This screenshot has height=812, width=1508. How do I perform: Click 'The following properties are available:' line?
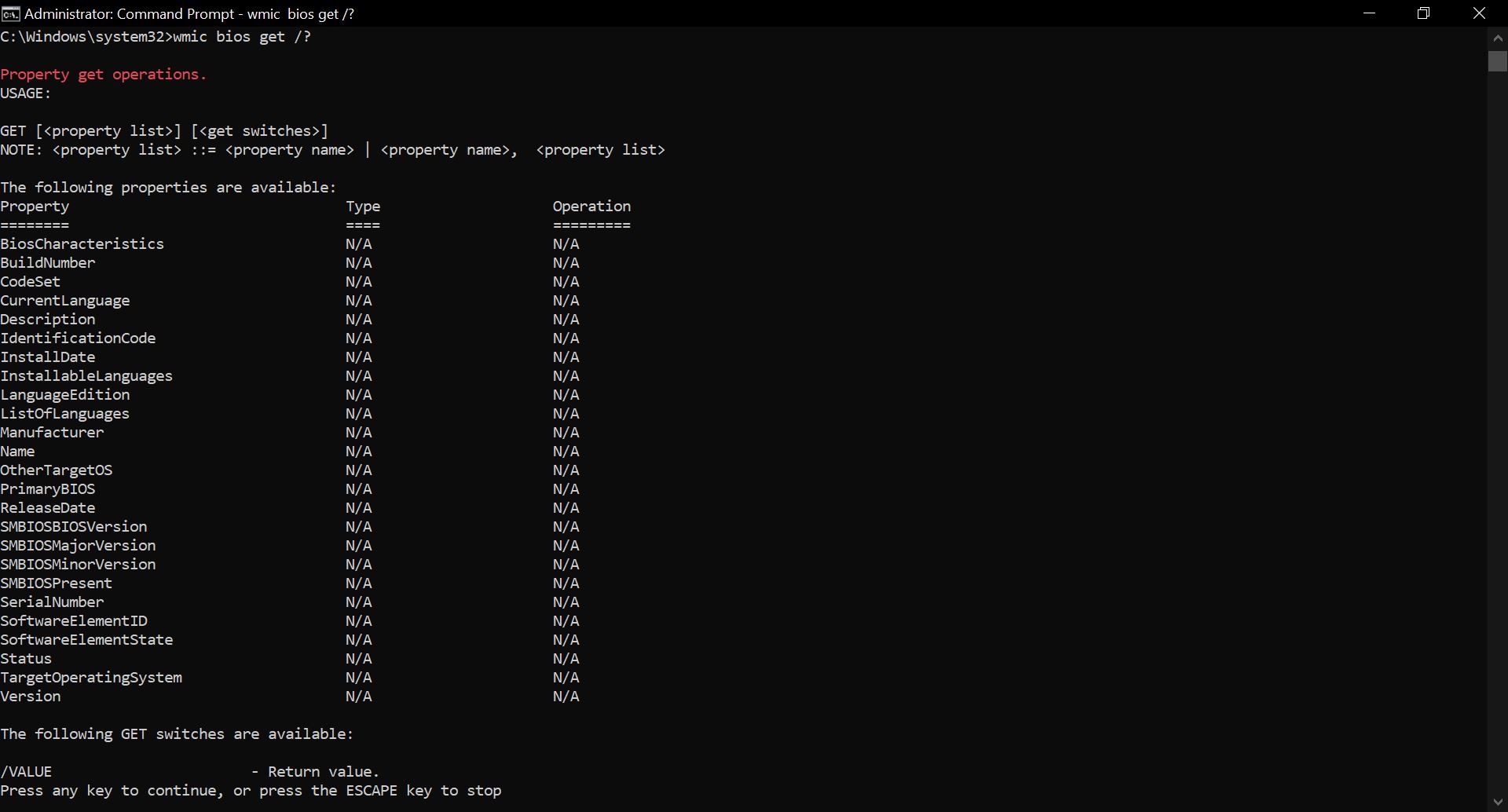coord(168,188)
